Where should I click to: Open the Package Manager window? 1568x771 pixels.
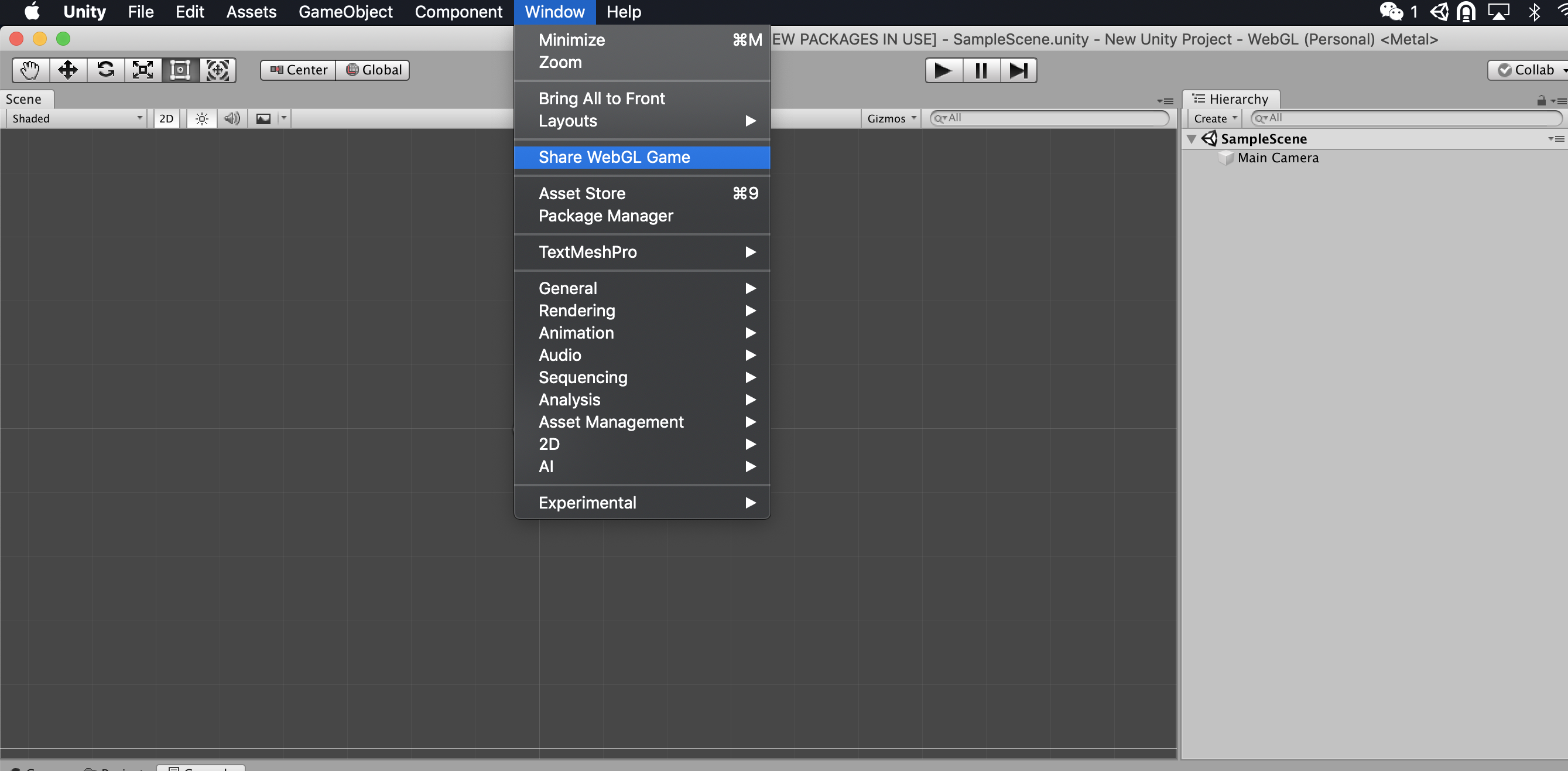tap(605, 216)
